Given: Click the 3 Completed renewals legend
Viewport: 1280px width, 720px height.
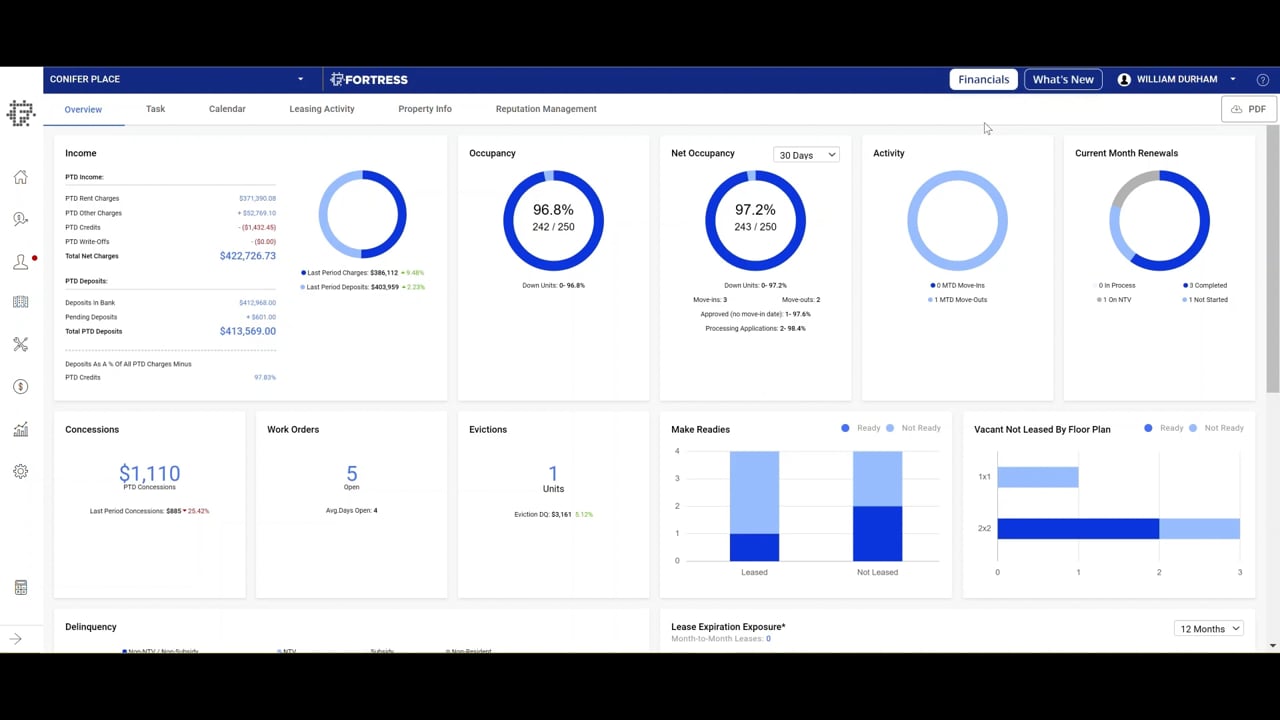Looking at the screenshot, I should 1204,286.
